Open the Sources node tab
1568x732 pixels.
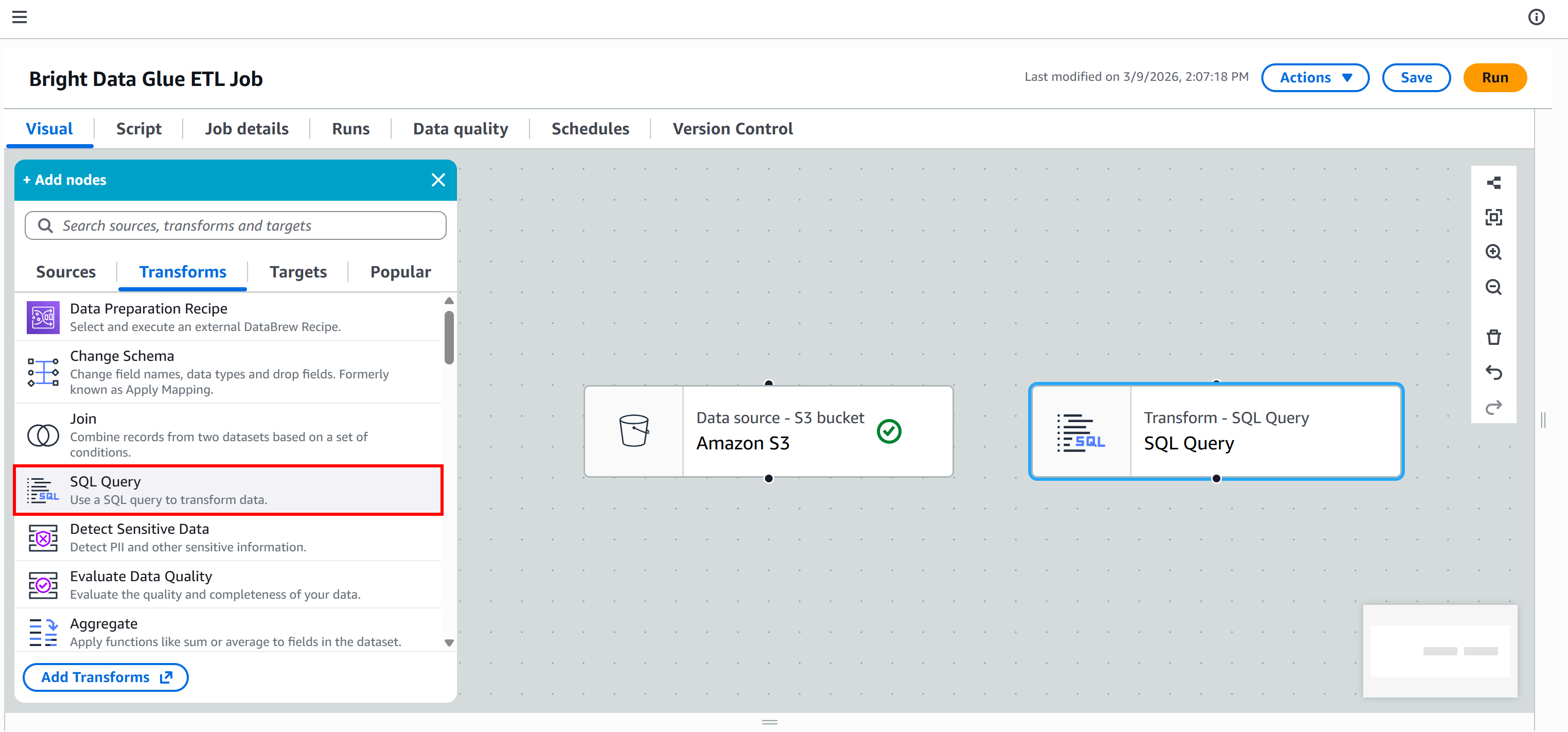coord(66,272)
